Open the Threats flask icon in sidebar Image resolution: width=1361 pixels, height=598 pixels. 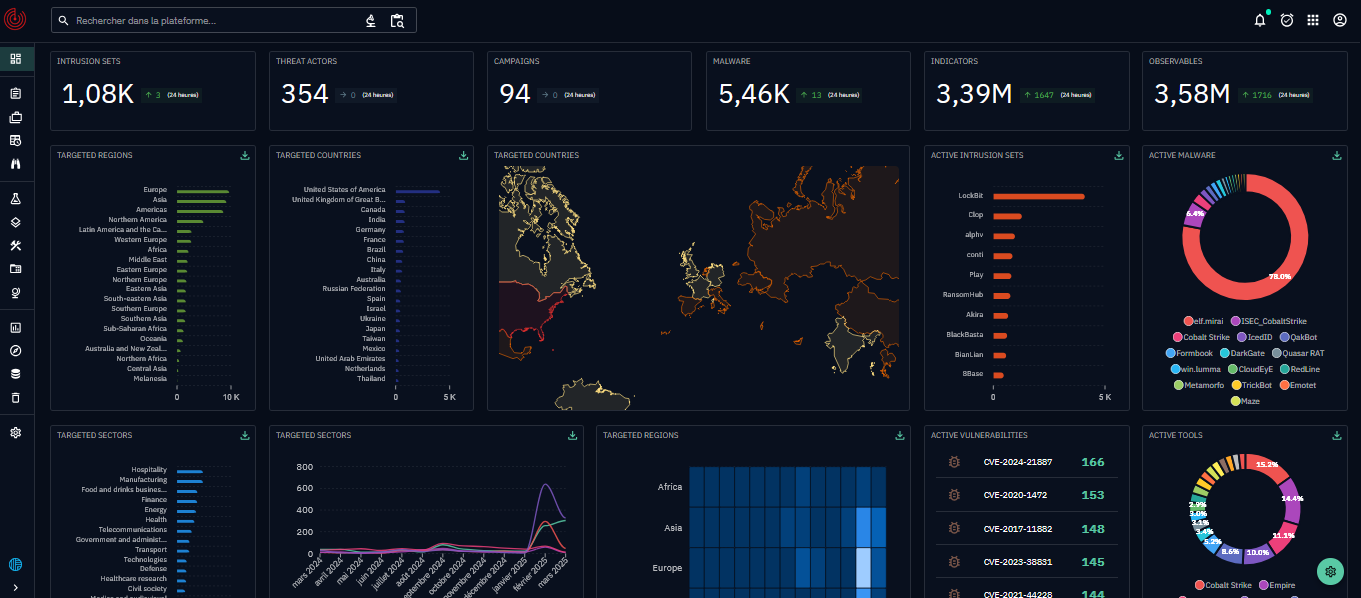pos(16,199)
